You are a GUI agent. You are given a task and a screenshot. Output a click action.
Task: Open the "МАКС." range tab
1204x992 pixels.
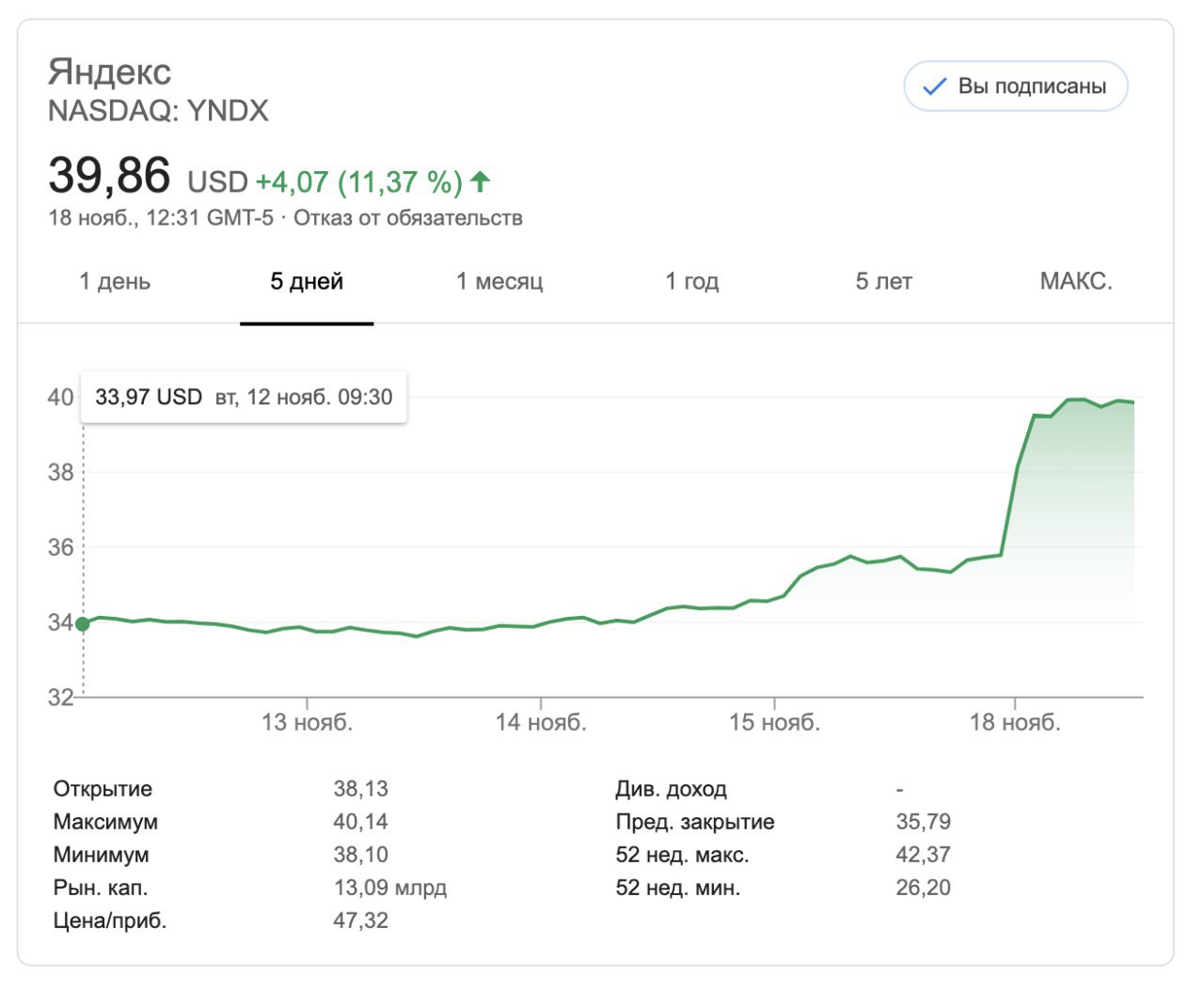point(1076,281)
